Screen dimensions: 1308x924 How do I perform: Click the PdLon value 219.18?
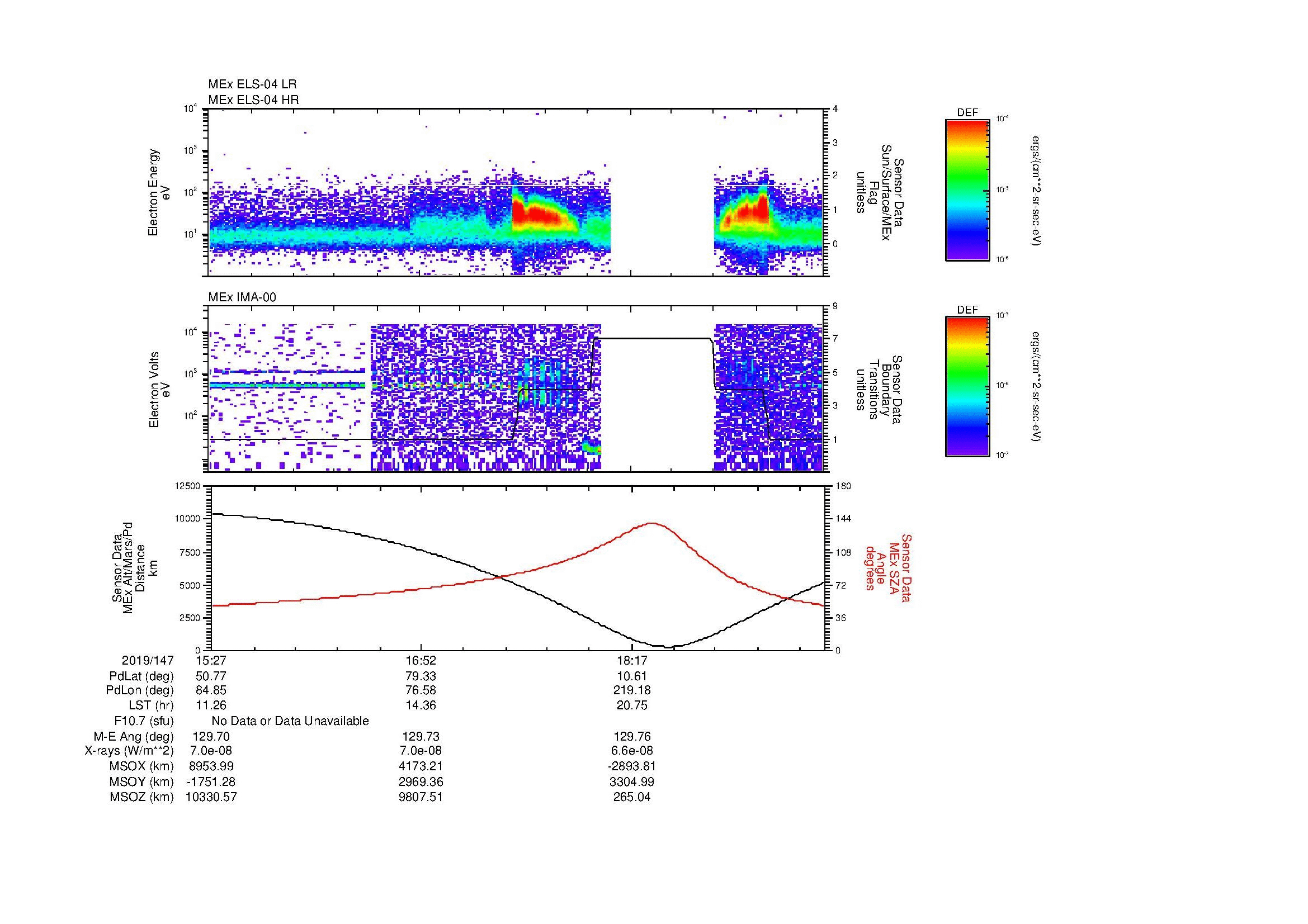(x=632, y=690)
